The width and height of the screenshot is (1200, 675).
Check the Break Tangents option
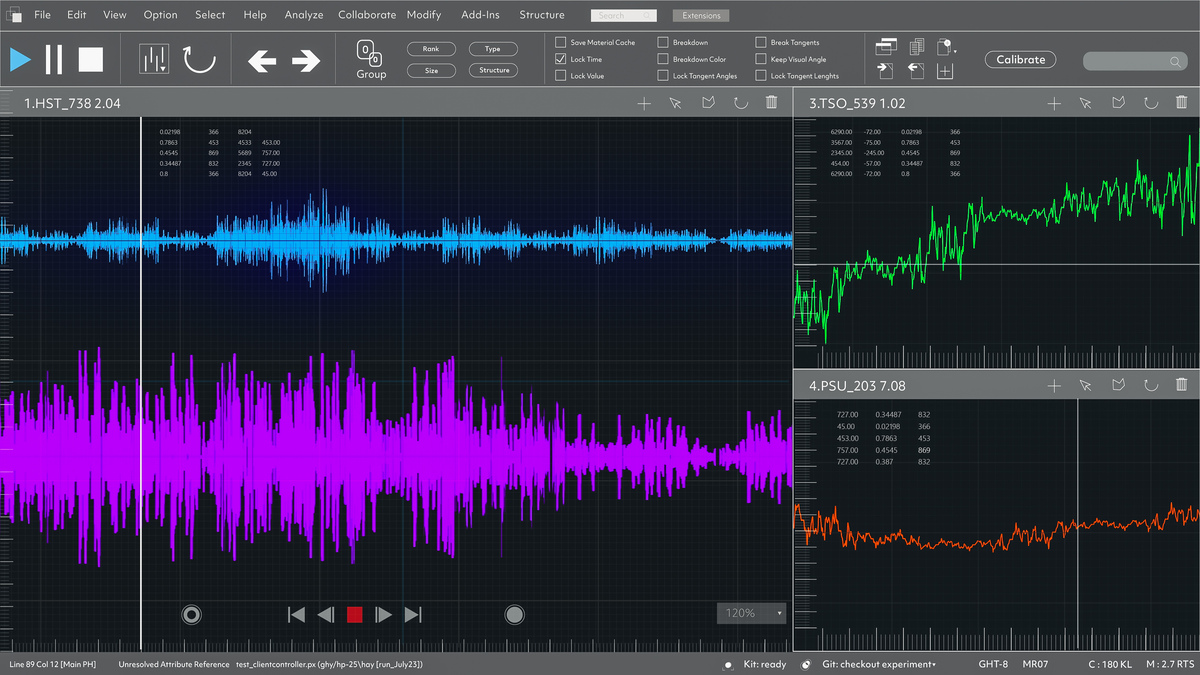tap(761, 43)
